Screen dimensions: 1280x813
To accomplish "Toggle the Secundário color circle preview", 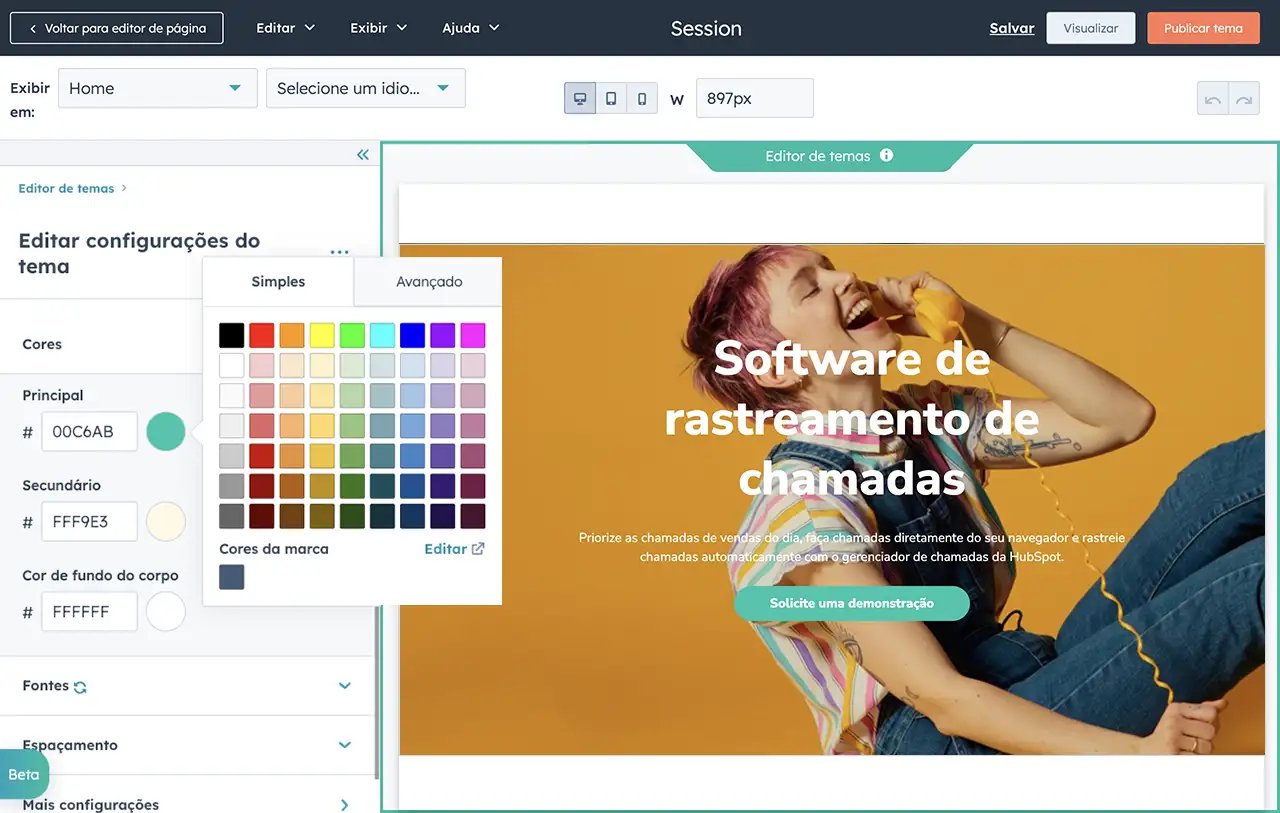I will (x=166, y=521).
